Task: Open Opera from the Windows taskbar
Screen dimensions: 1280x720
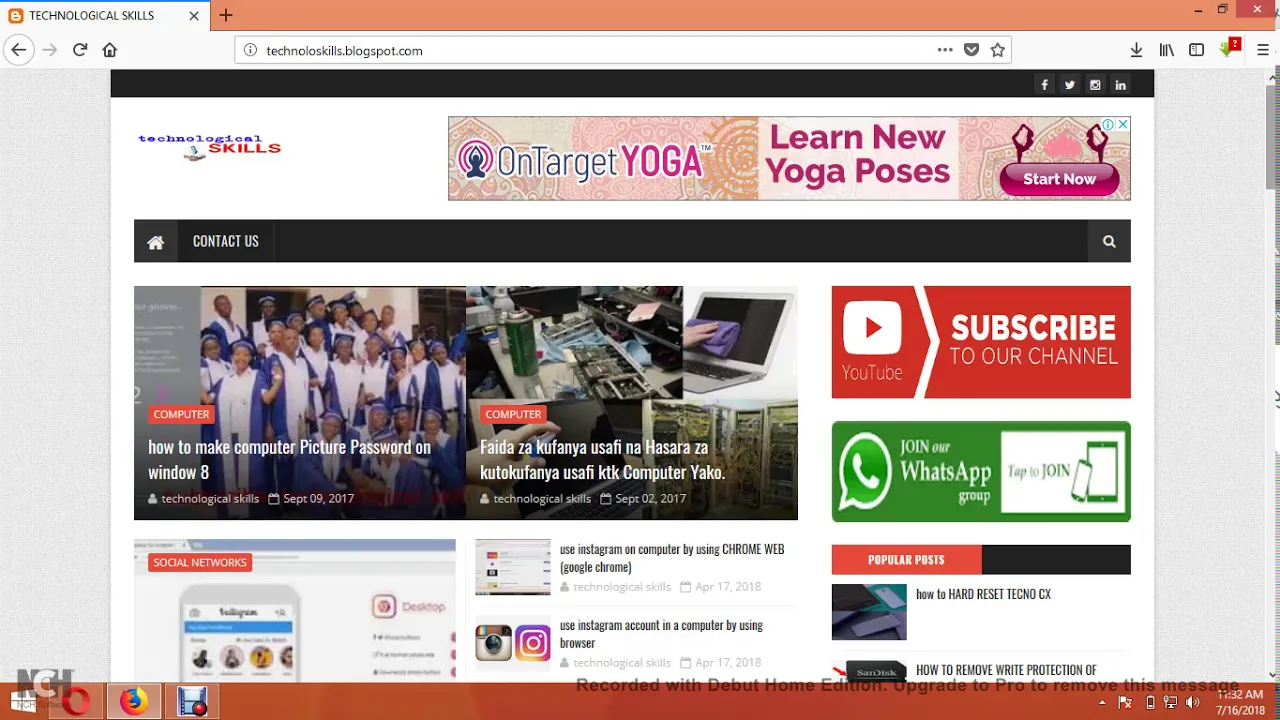Action: click(77, 702)
